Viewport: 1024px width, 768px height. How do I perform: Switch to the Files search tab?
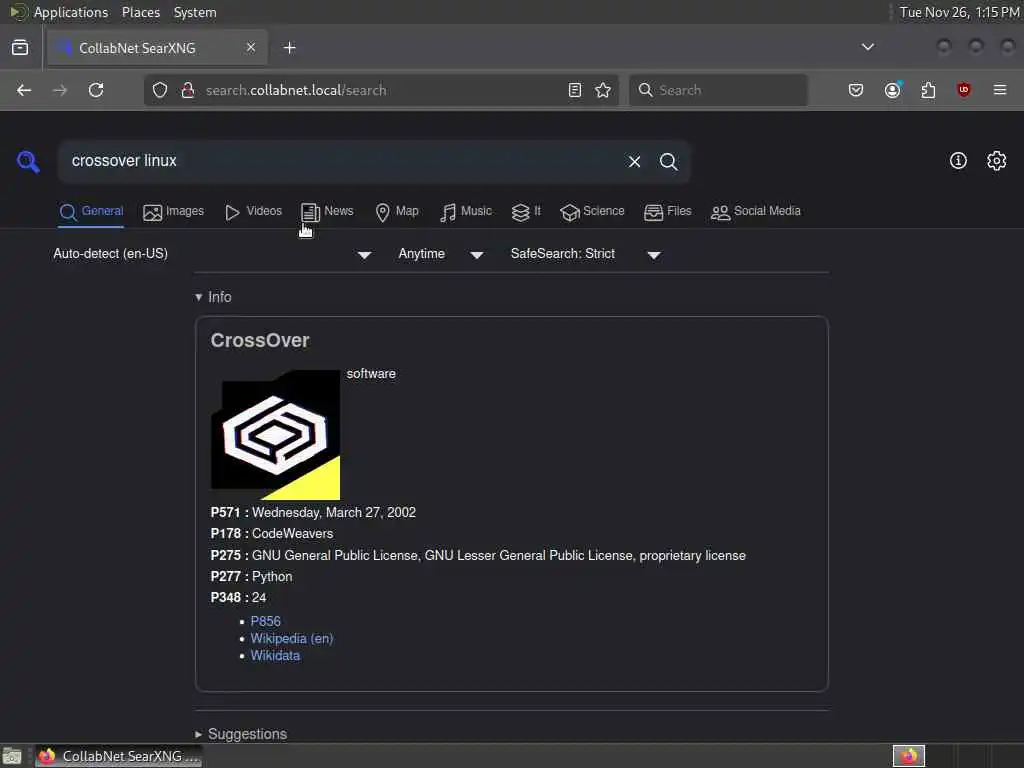667,212
